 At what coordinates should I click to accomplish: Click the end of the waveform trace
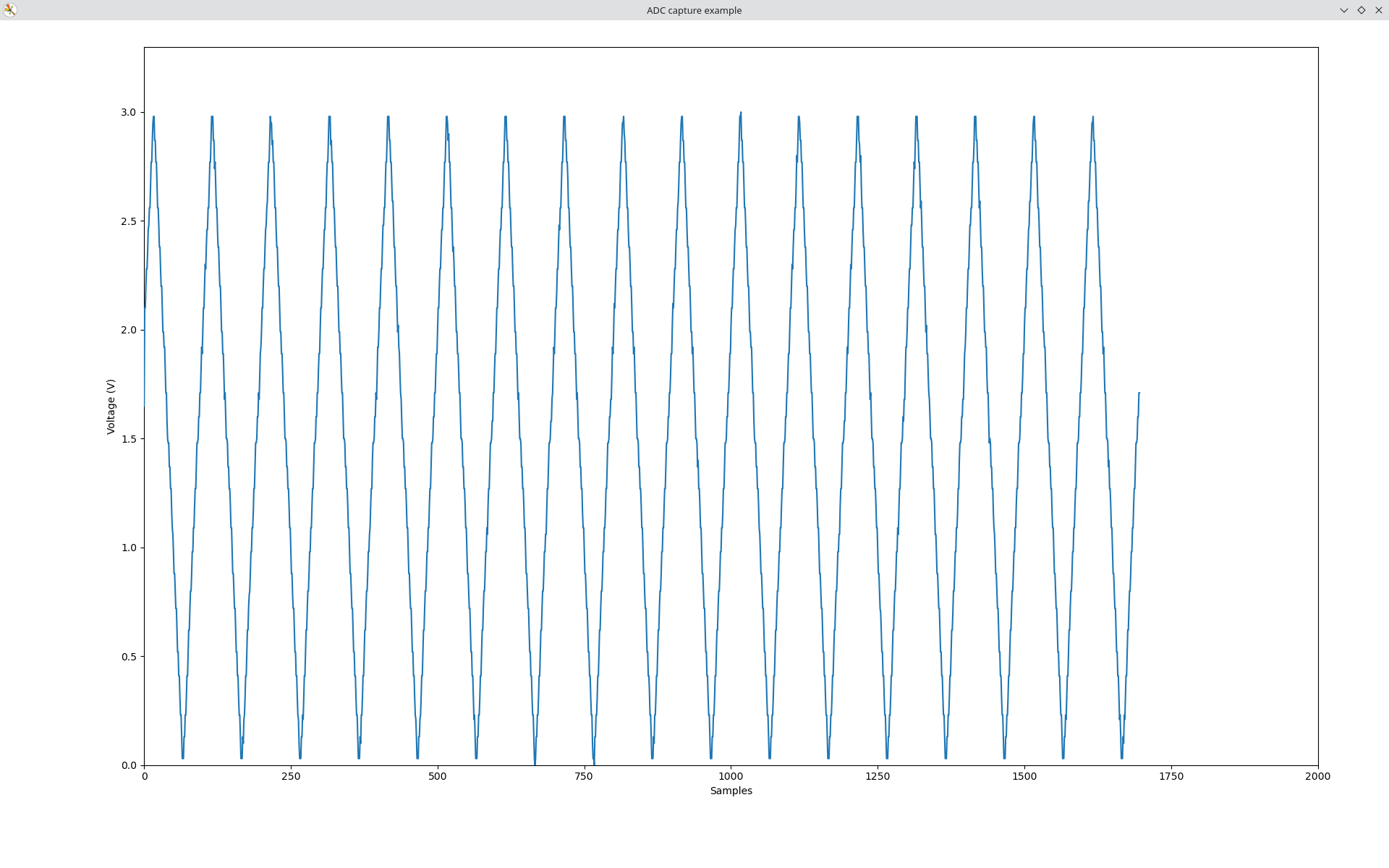pos(1139,393)
